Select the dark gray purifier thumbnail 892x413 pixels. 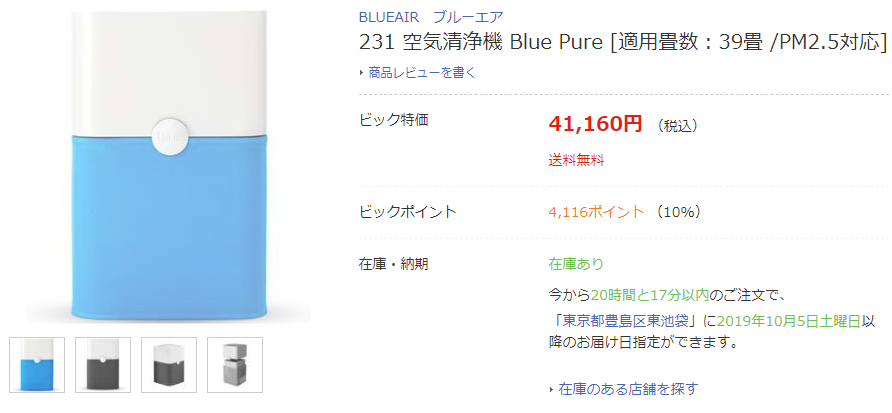tap(103, 365)
